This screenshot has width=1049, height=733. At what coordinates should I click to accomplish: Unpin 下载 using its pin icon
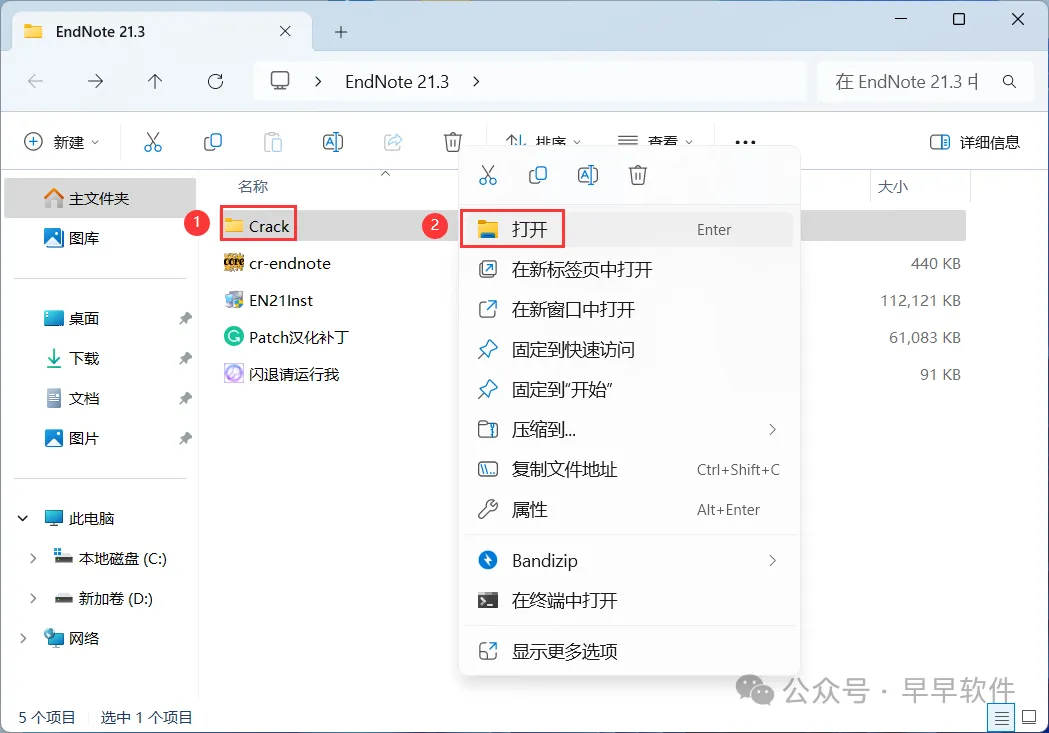185,358
